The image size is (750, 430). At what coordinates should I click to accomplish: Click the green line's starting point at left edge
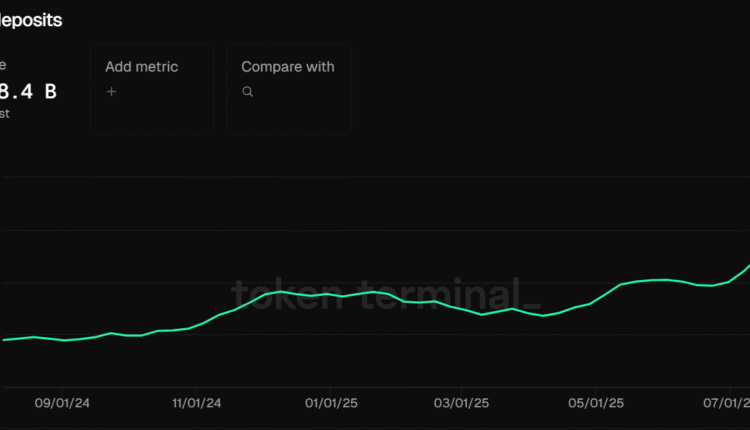pos(4,340)
